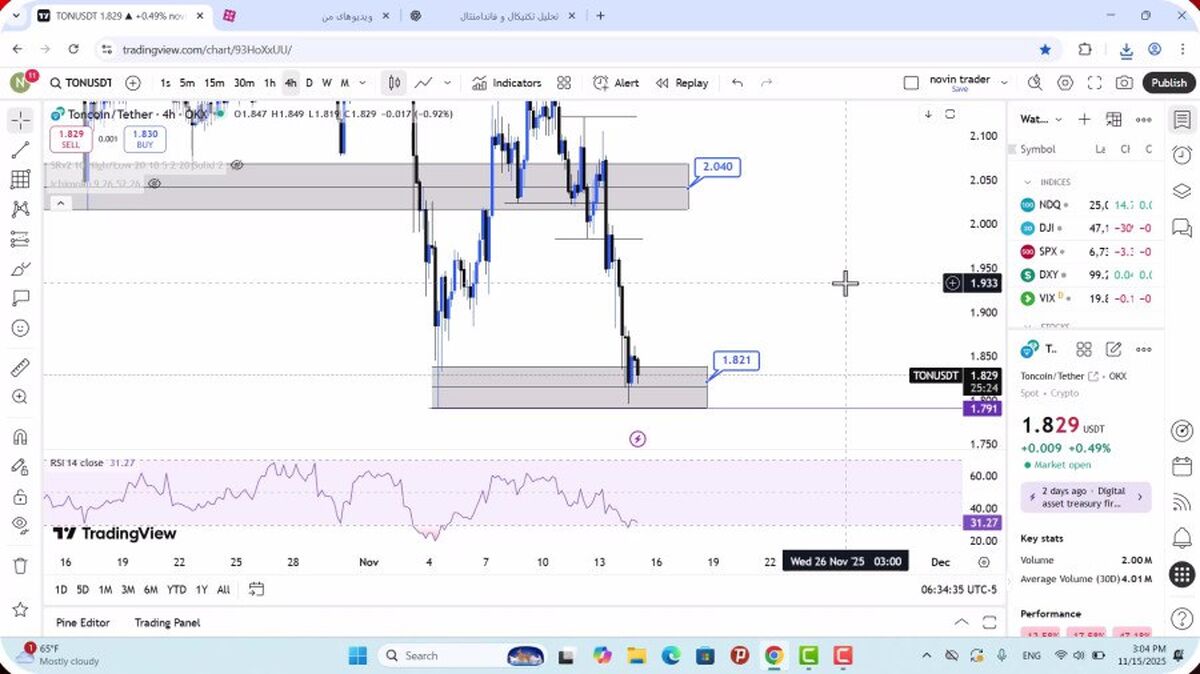Collapse the INDICES watchlist section

pyautogui.click(x=1027, y=182)
